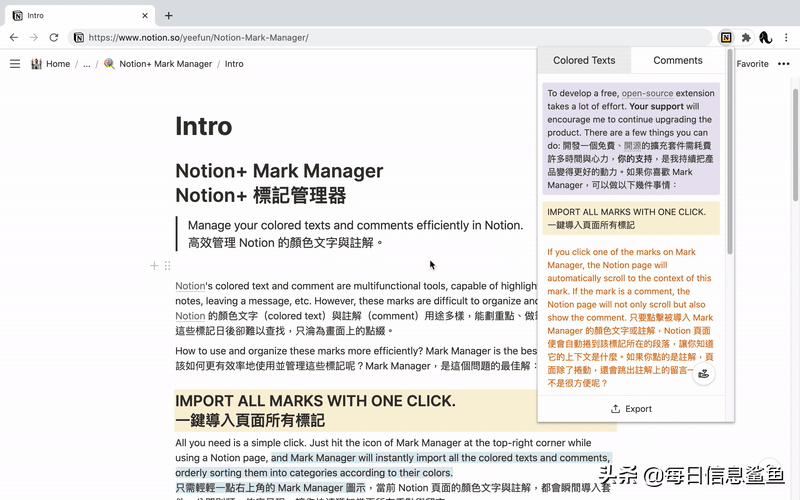Open the browser profile avatar
The width and height of the screenshot is (800, 500).
[x=765, y=37]
